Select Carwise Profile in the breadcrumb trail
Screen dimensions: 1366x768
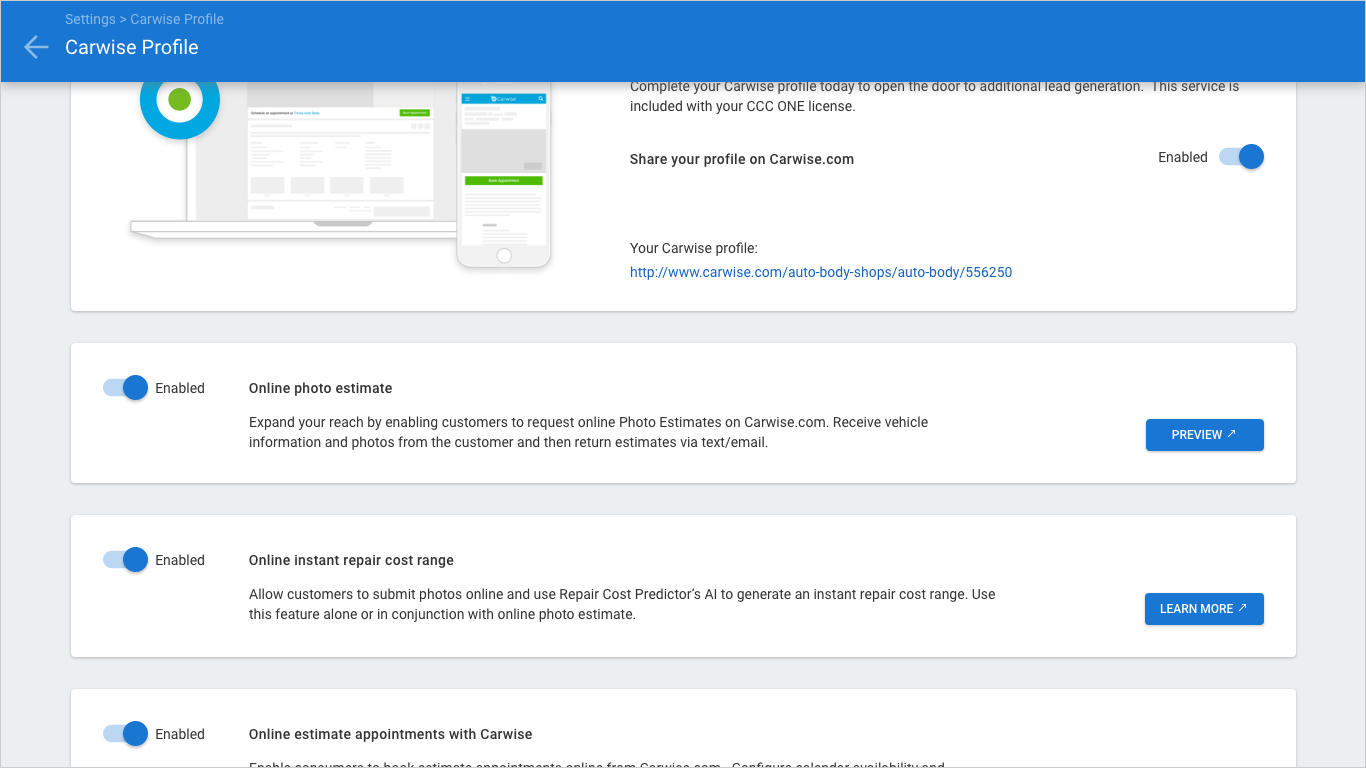pyautogui.click(x=177, y=19)
